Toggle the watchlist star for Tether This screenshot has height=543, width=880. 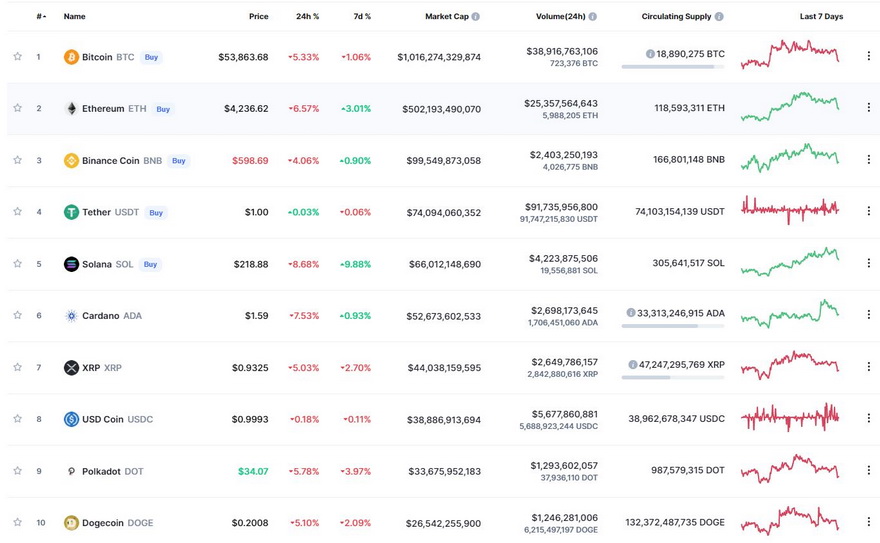pyautogui.click(x=18, y=211)
